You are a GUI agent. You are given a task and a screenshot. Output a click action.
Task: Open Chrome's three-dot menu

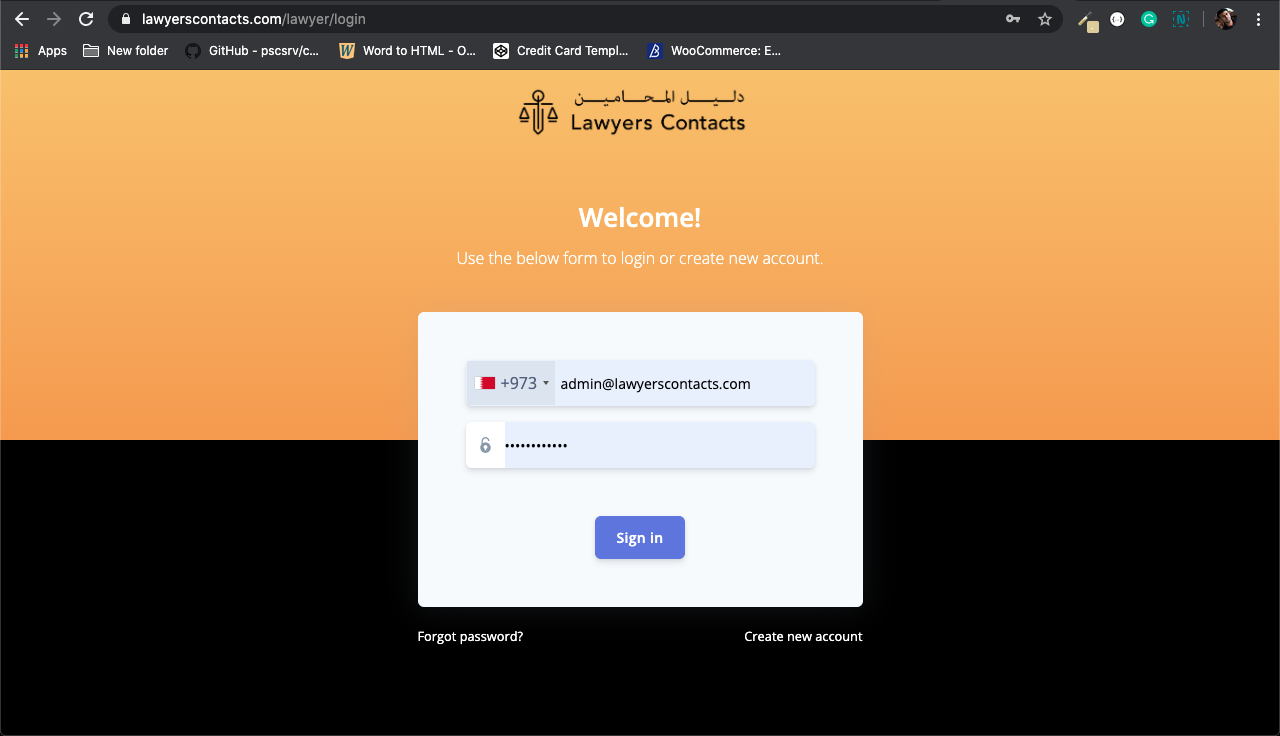(1258, 19)
